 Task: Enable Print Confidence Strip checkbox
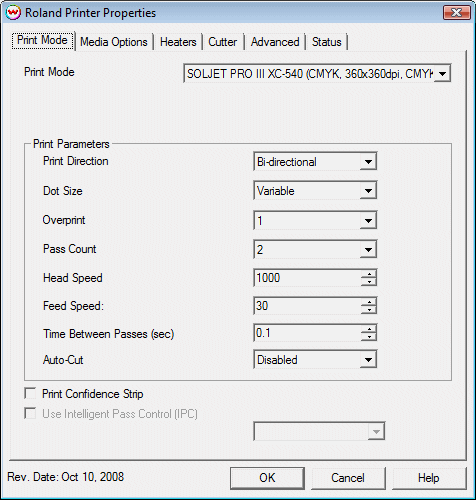tap(30, 393)
